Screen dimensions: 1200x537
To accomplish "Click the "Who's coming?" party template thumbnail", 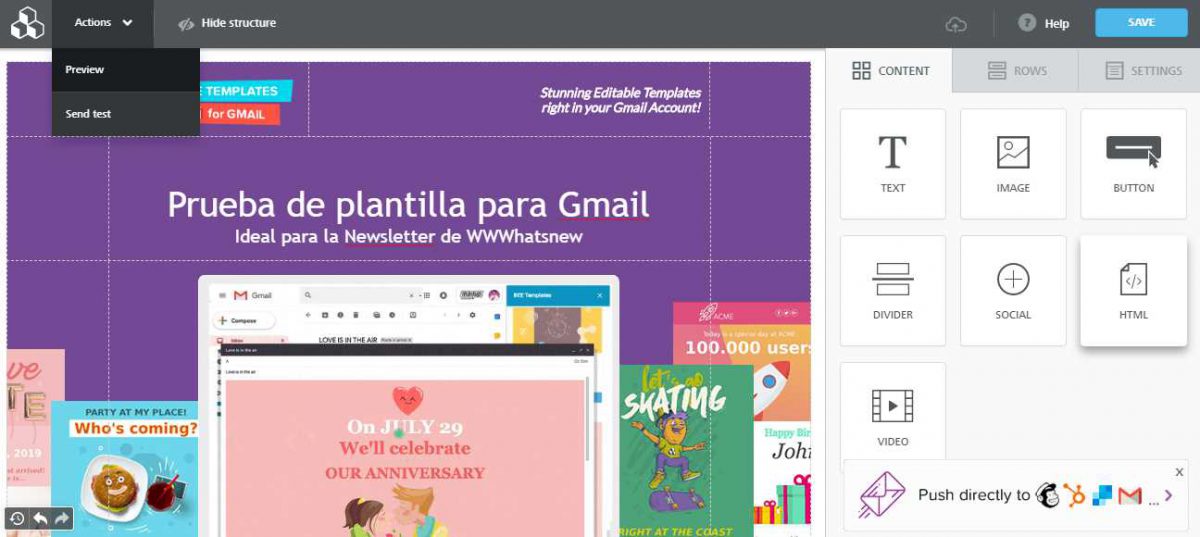I will click(x=125, y=468).
